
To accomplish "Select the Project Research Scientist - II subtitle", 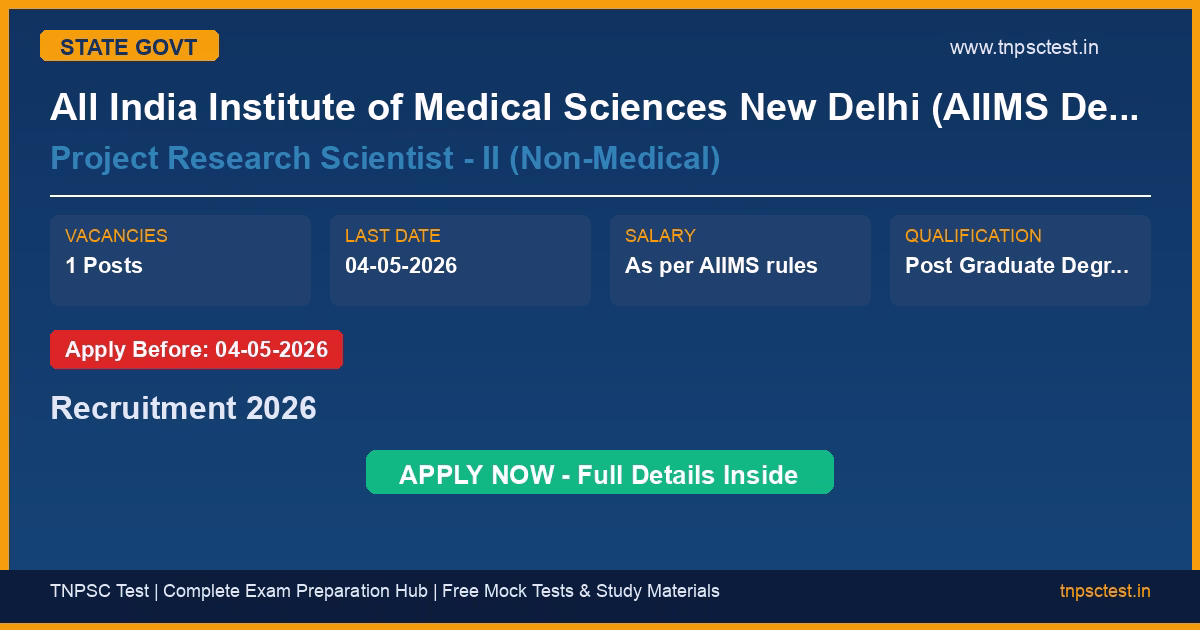I will [385, 158].
